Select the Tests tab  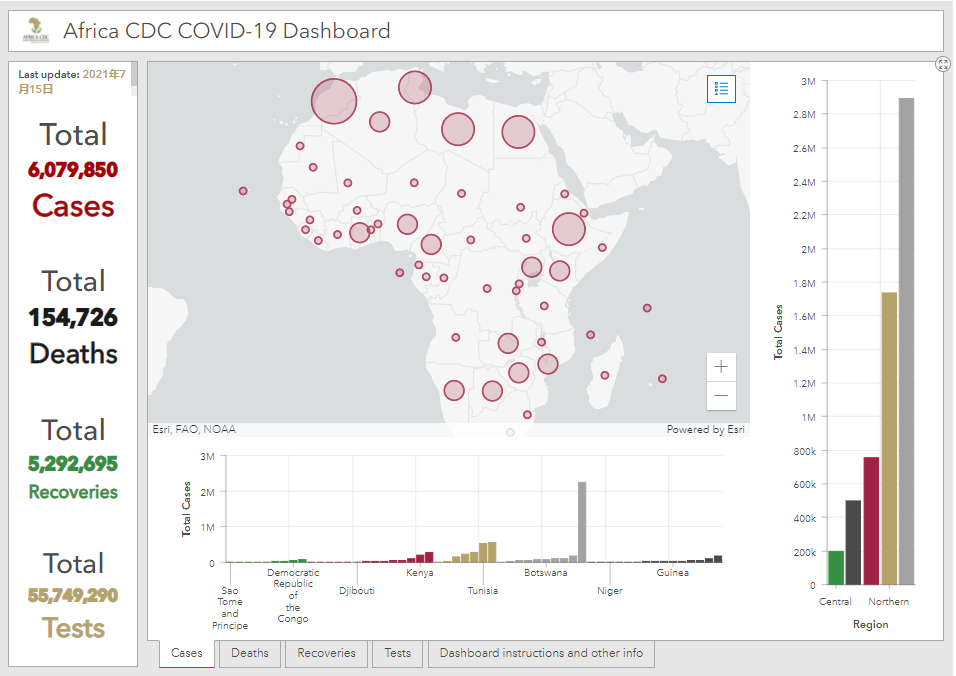398,653
